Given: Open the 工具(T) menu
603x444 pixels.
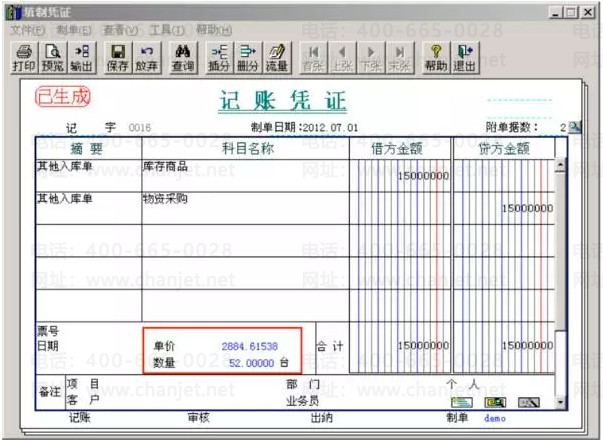Looking at the screenshot, I should pyautogui.click(x=167, y=30).
